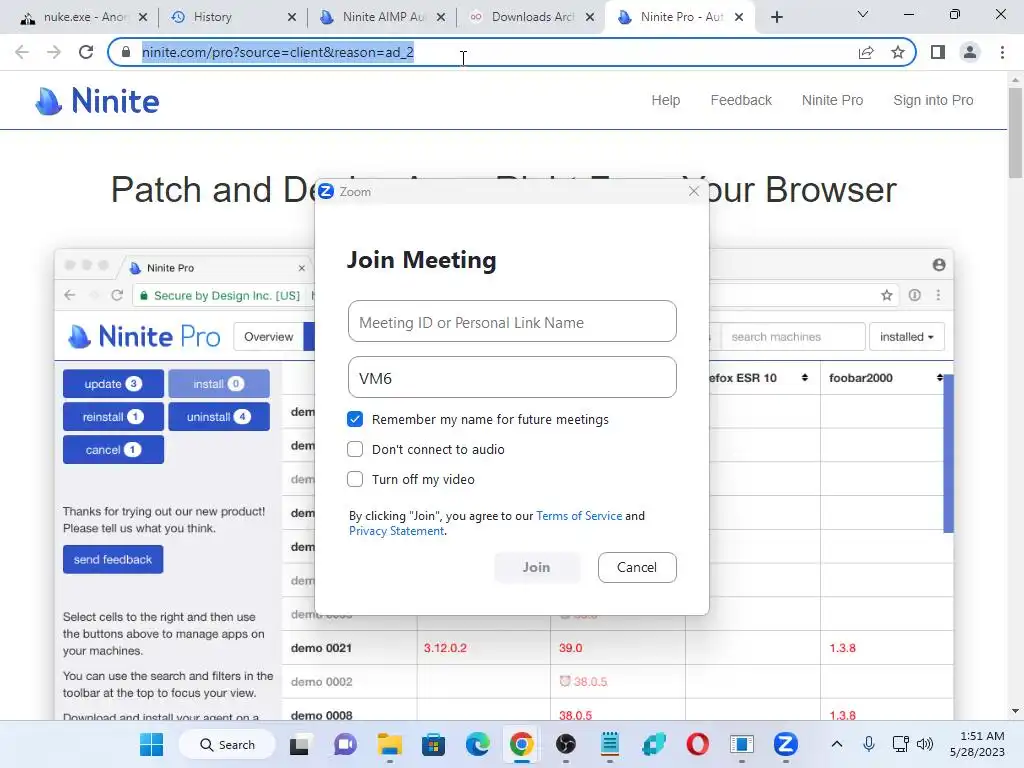Open the Help link in Ninite header

[665, 101]
